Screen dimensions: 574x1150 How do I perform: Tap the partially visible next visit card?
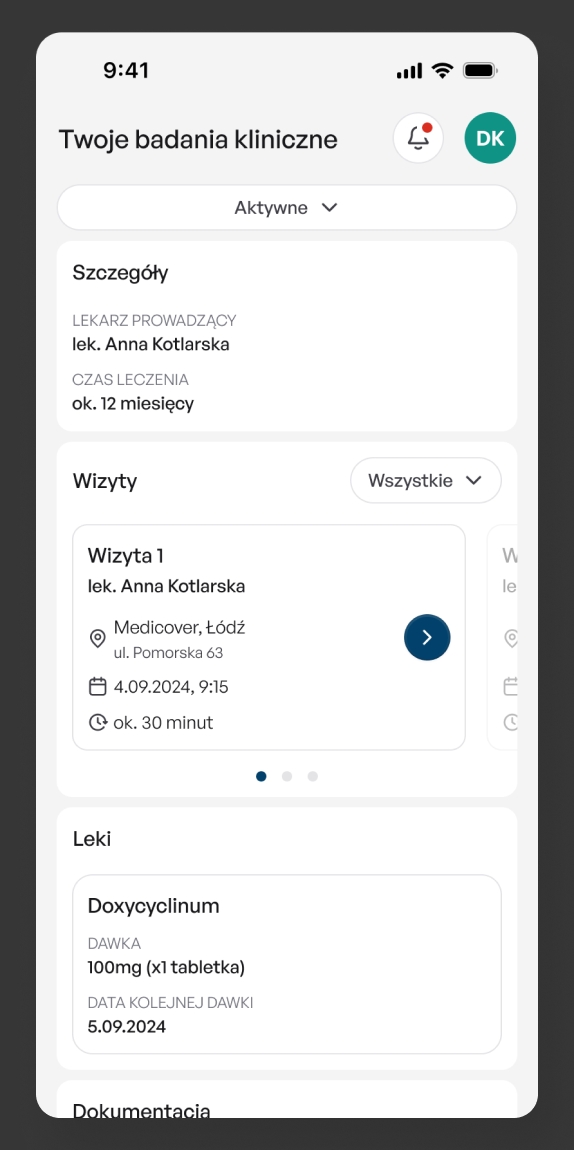(x=503, y=637)
